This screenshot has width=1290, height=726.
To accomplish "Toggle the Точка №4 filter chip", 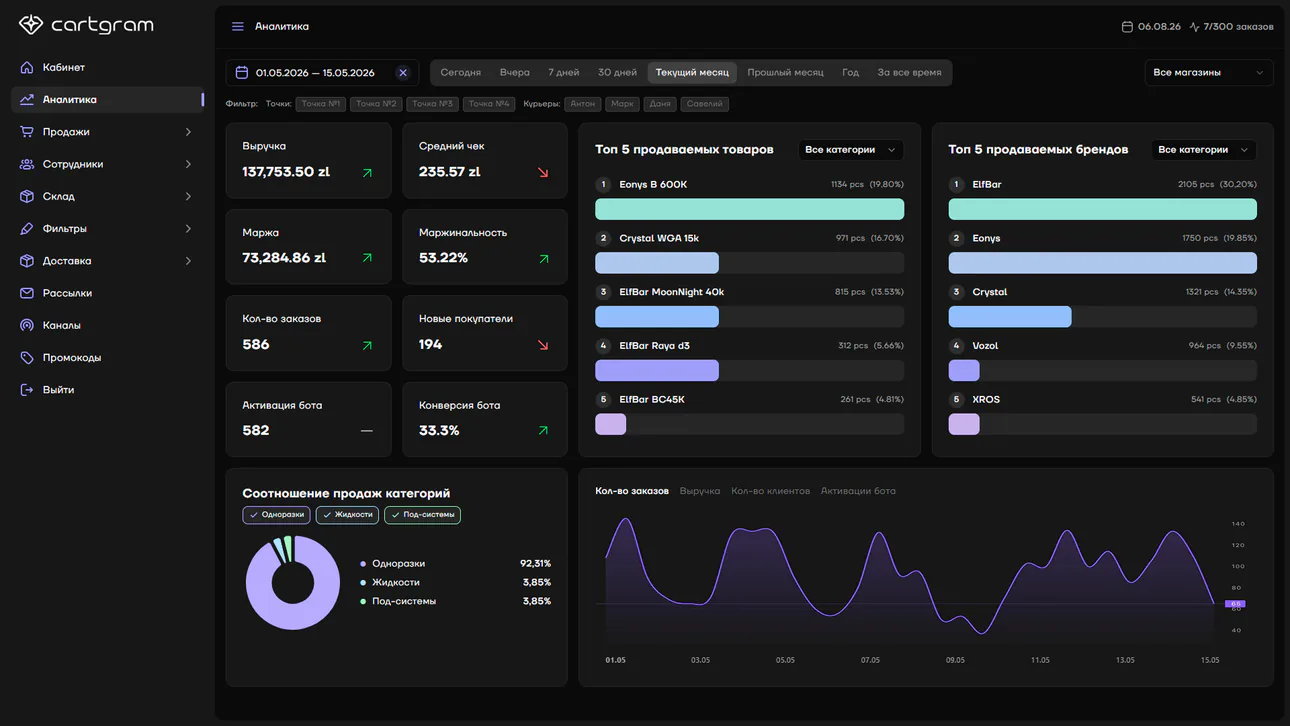I will point(490,104).
